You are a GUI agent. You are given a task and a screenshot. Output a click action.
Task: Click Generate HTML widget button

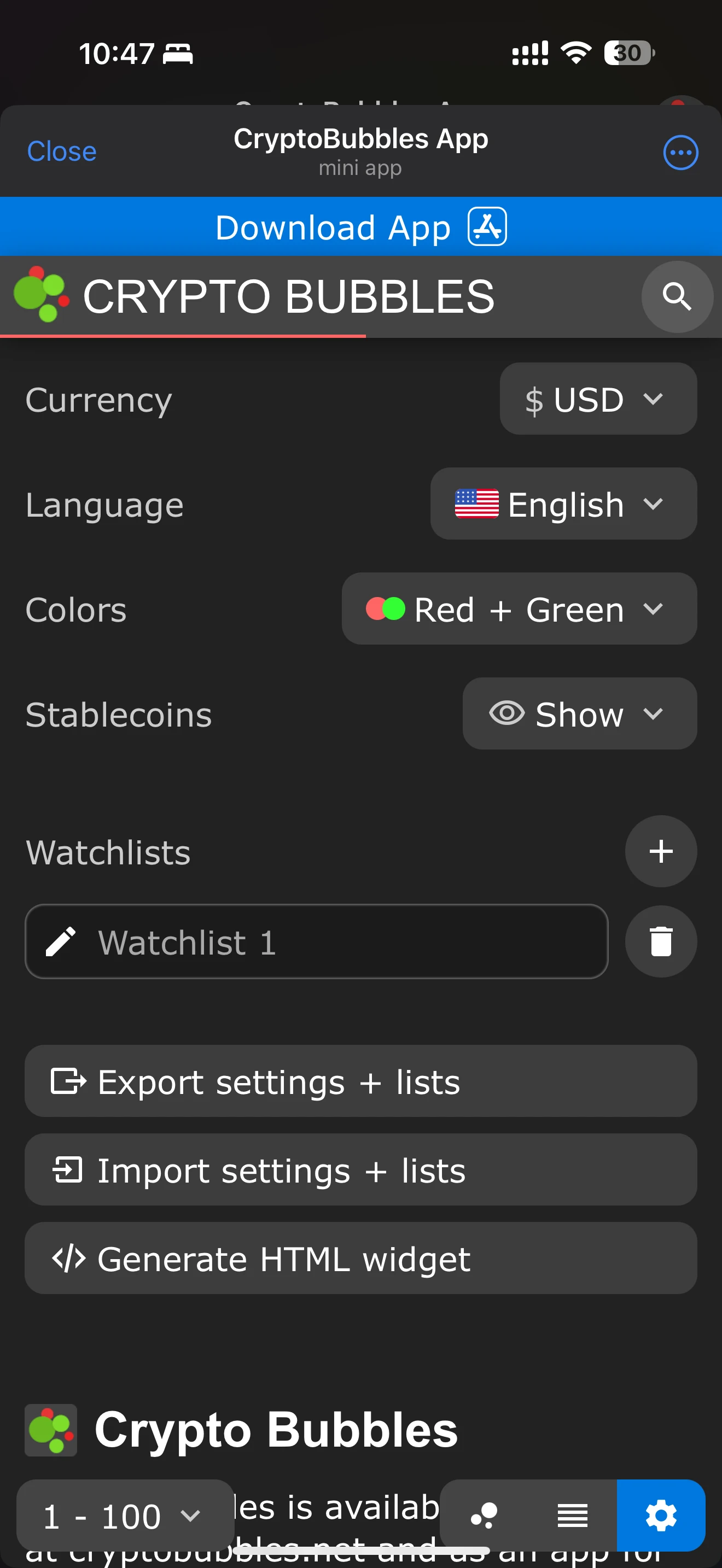360,1259
